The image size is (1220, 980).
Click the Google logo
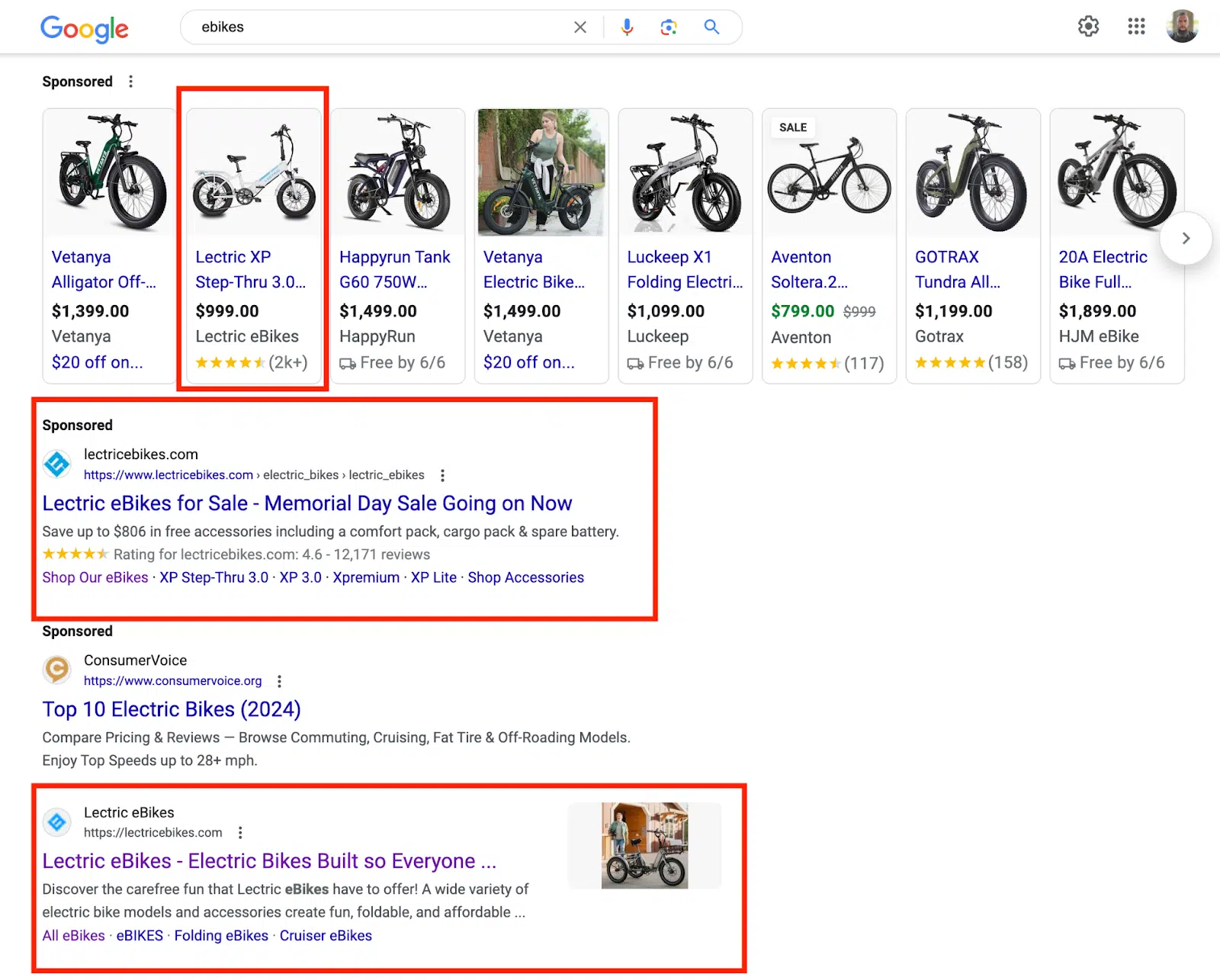tap(84, 29)
